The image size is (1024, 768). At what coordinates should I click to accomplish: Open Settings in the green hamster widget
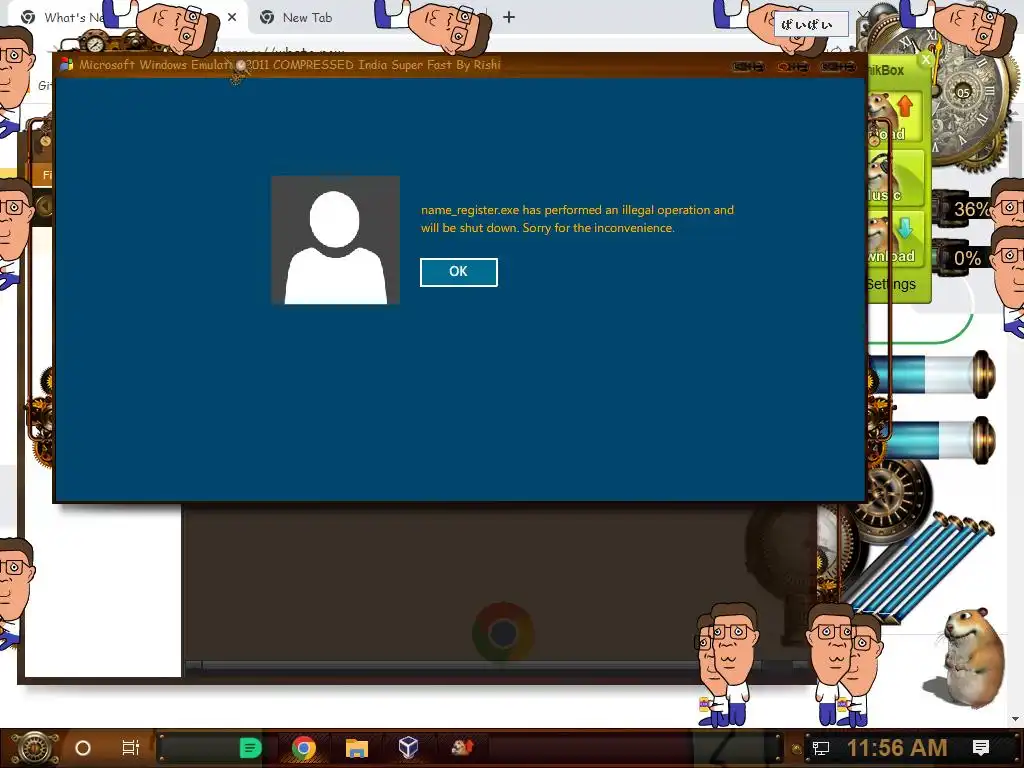(x=891, y=284)
